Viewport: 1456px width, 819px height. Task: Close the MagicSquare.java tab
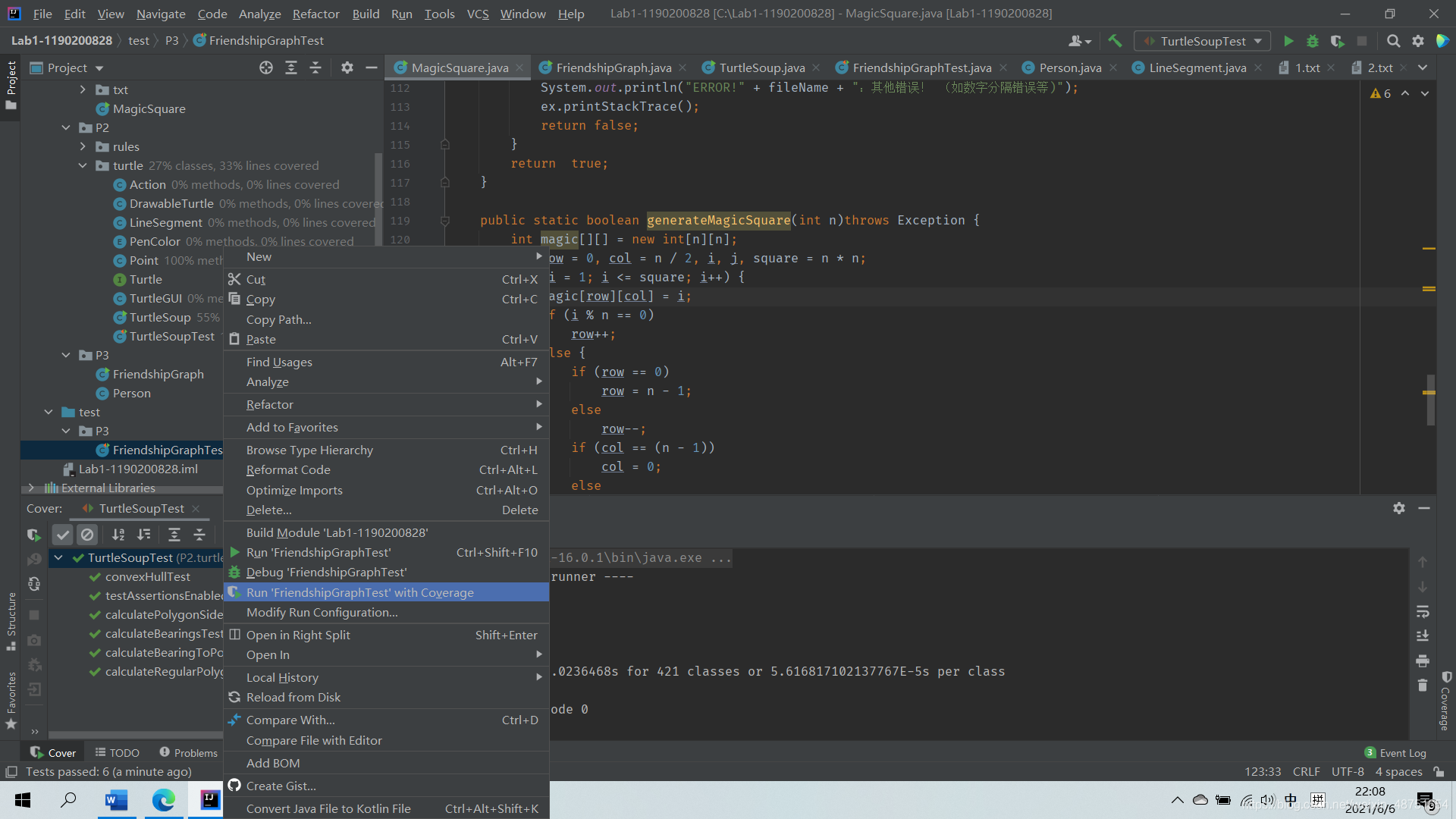click(x=519, y=67)
